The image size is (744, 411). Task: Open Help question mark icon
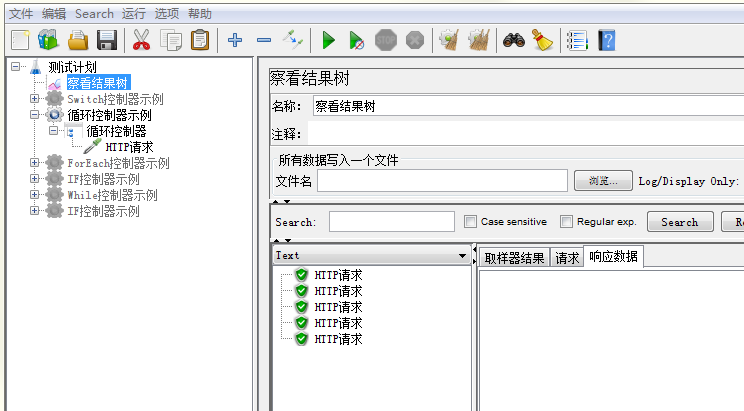click(x=606, y=40)
